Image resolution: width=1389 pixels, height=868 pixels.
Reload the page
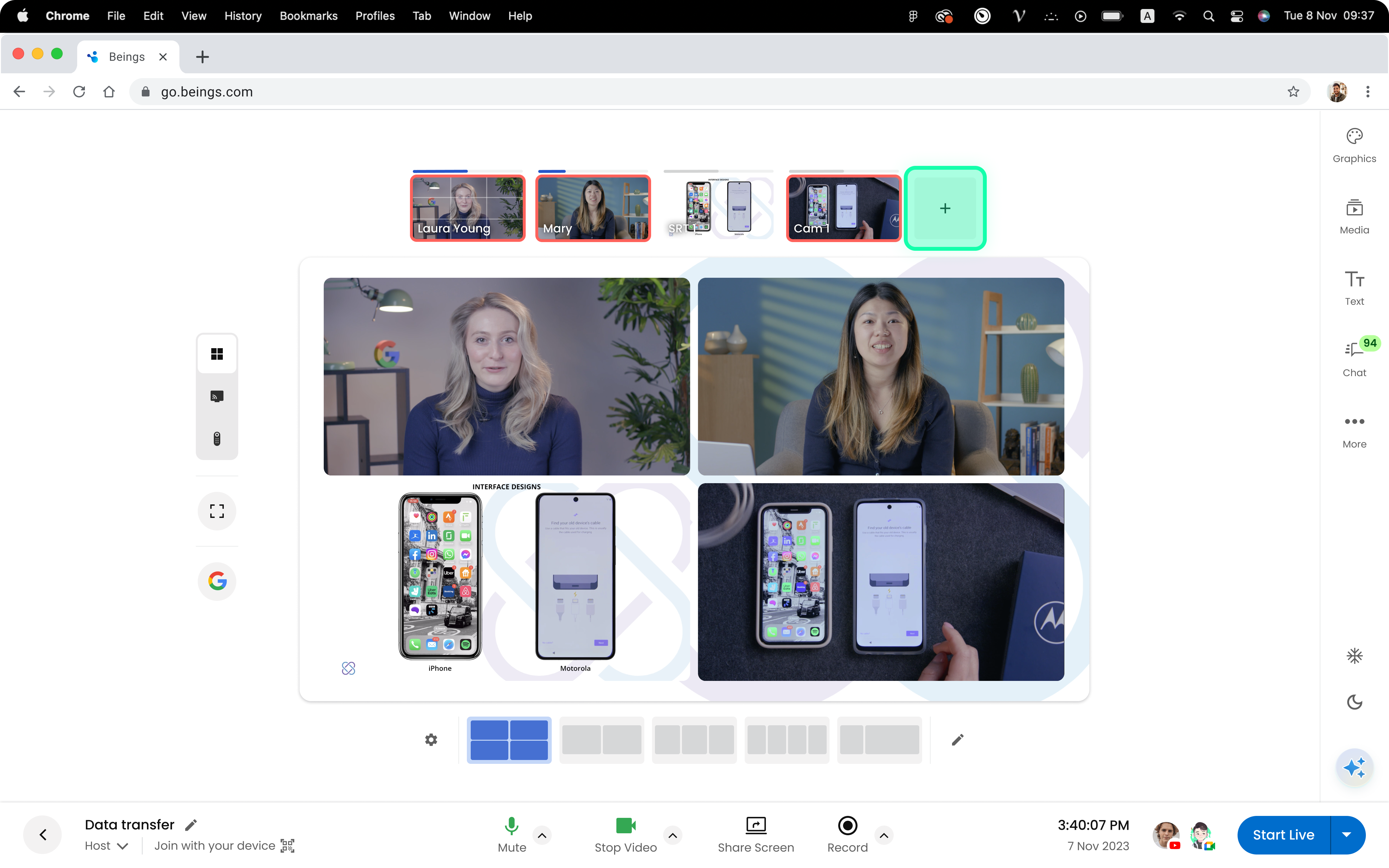[79, 92]
